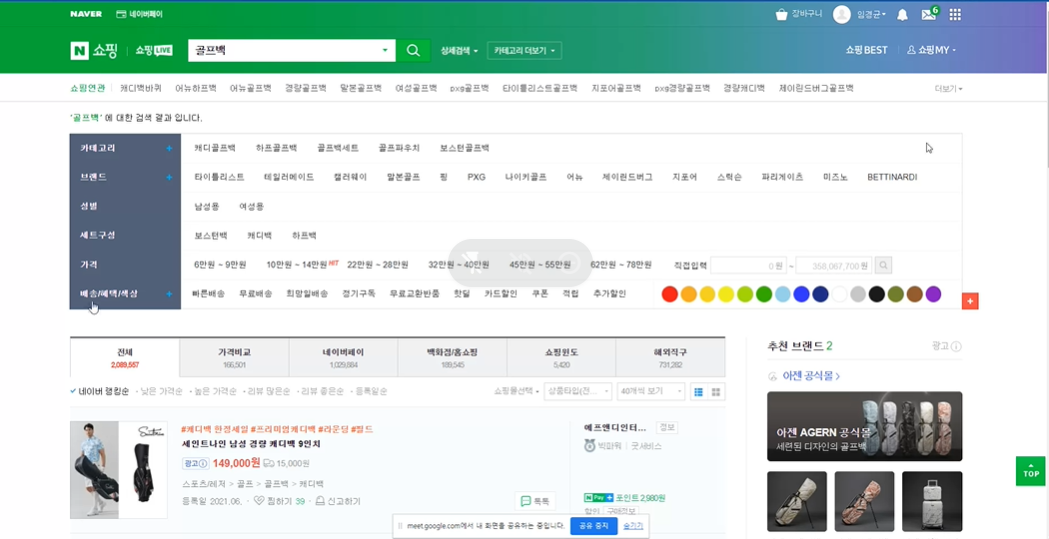The image size is (1049, 539).
Task: Select the purple color swatch
Action: click(x=933, y=294)
